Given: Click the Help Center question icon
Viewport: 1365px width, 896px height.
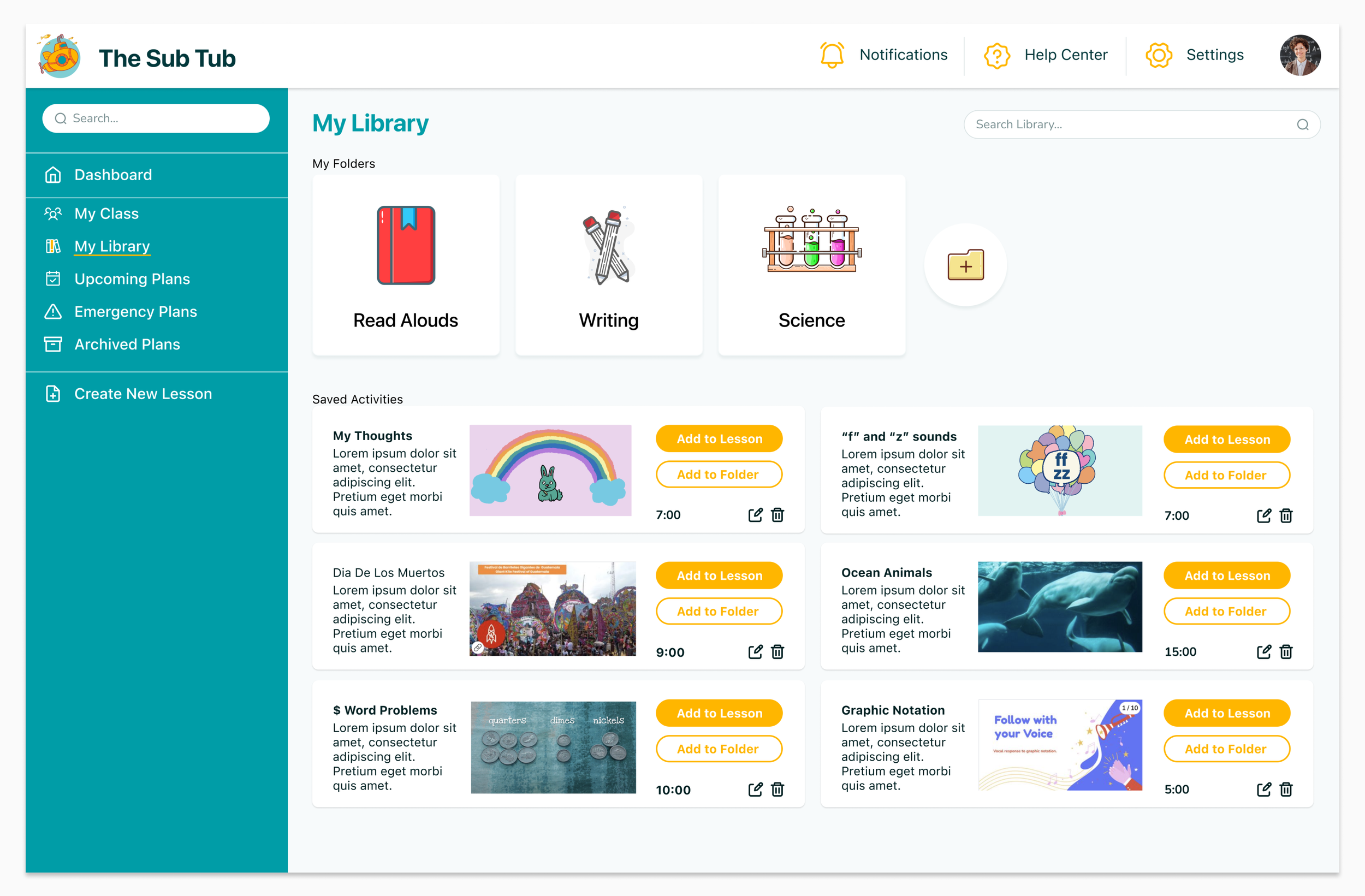Looking at the screenshot, I should click(x=997, y=55).
